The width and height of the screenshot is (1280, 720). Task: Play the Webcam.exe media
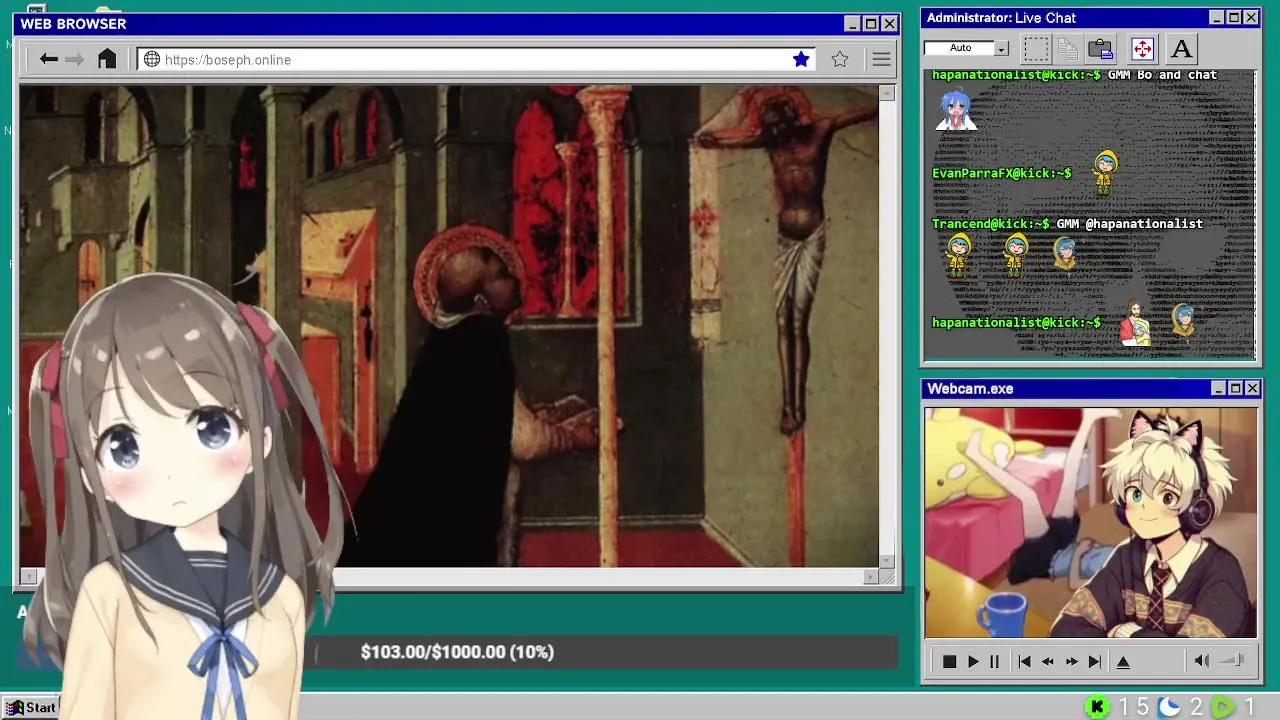point(972,661)
